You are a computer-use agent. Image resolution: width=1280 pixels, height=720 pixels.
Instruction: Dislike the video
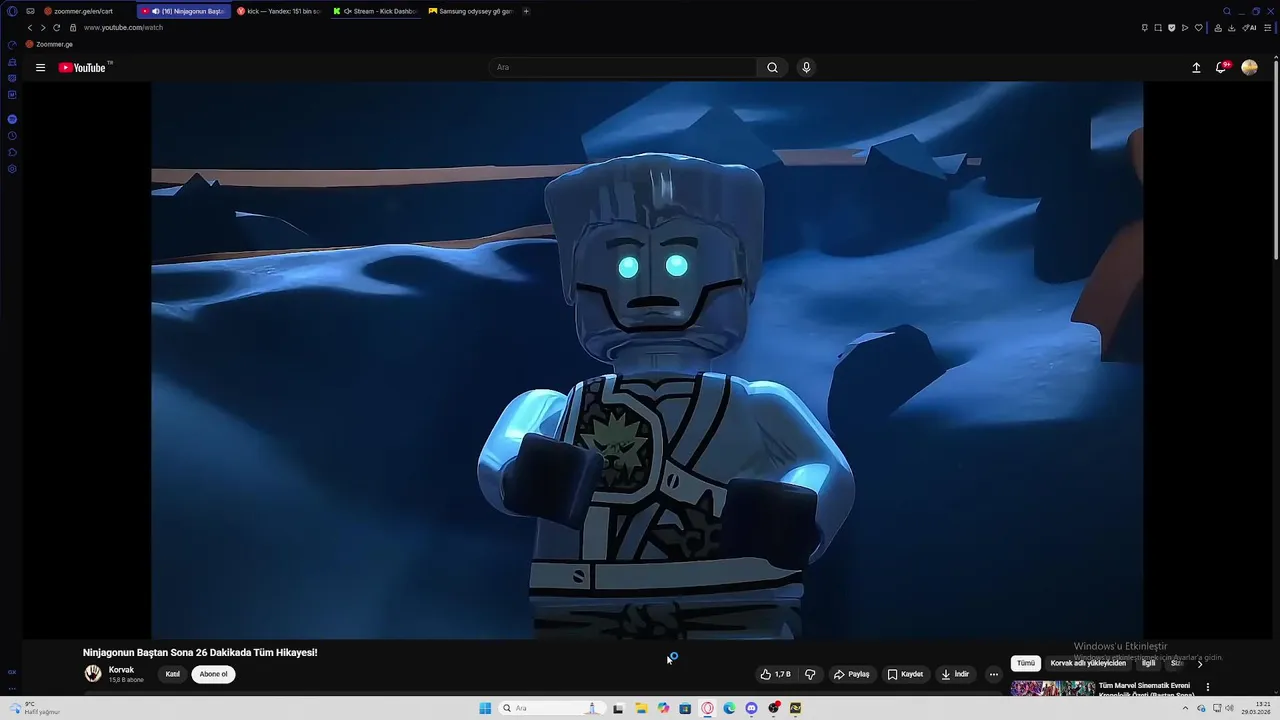810,674
